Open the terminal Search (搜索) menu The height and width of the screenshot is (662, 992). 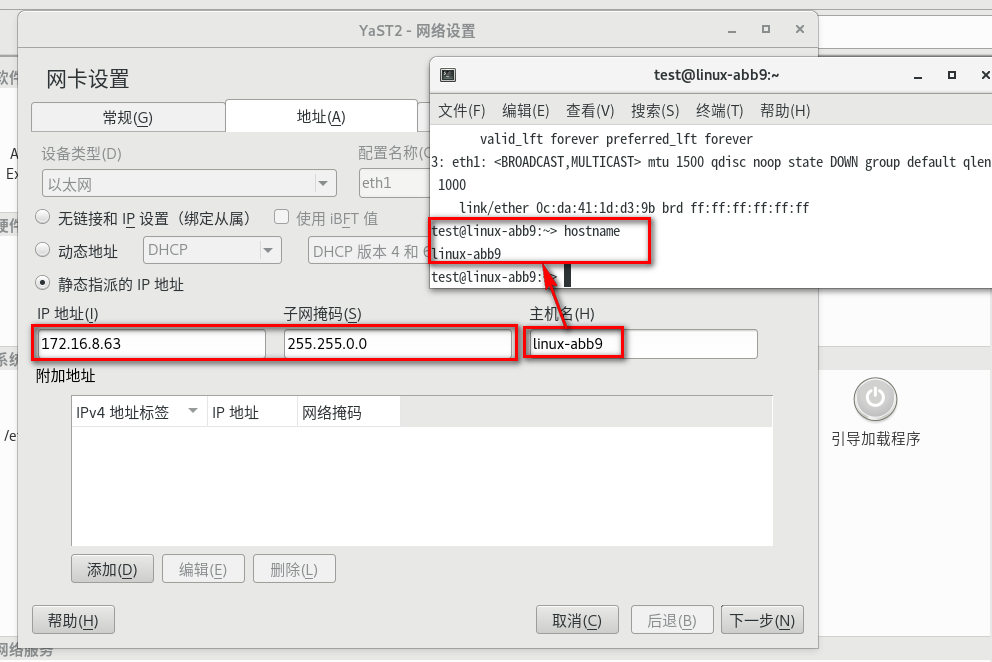(x=655, y=111)
